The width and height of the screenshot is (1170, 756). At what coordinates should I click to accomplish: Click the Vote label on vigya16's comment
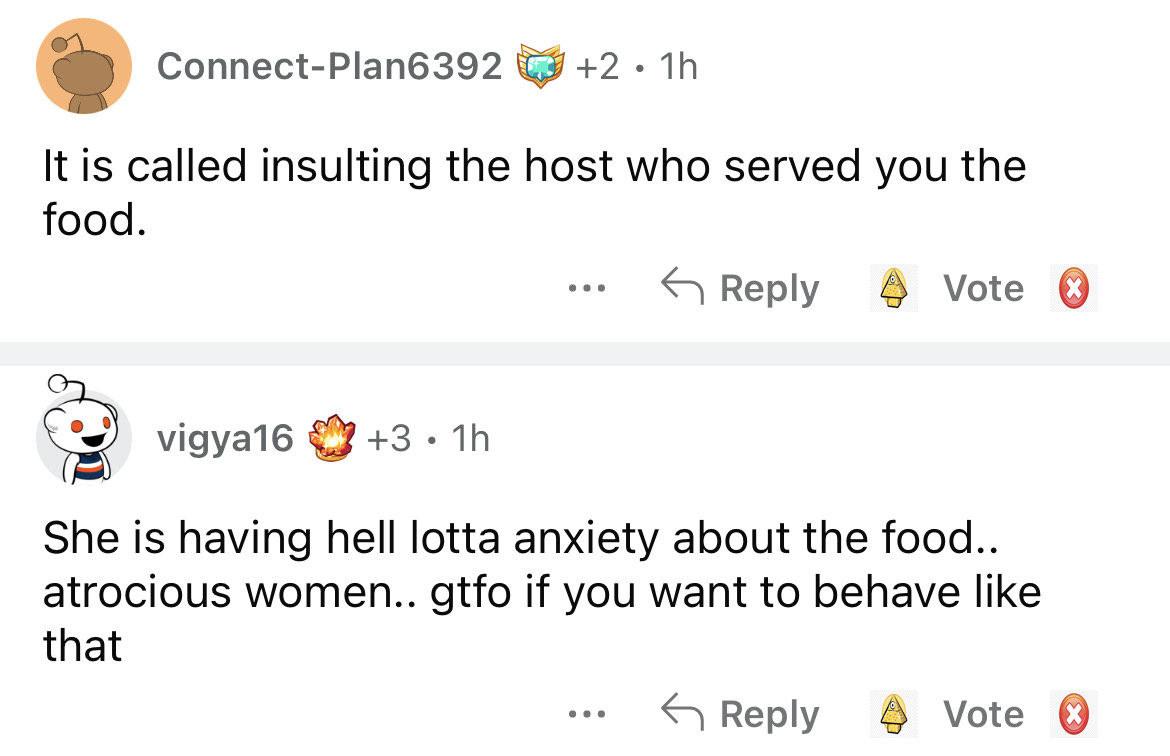coord(984,714)
